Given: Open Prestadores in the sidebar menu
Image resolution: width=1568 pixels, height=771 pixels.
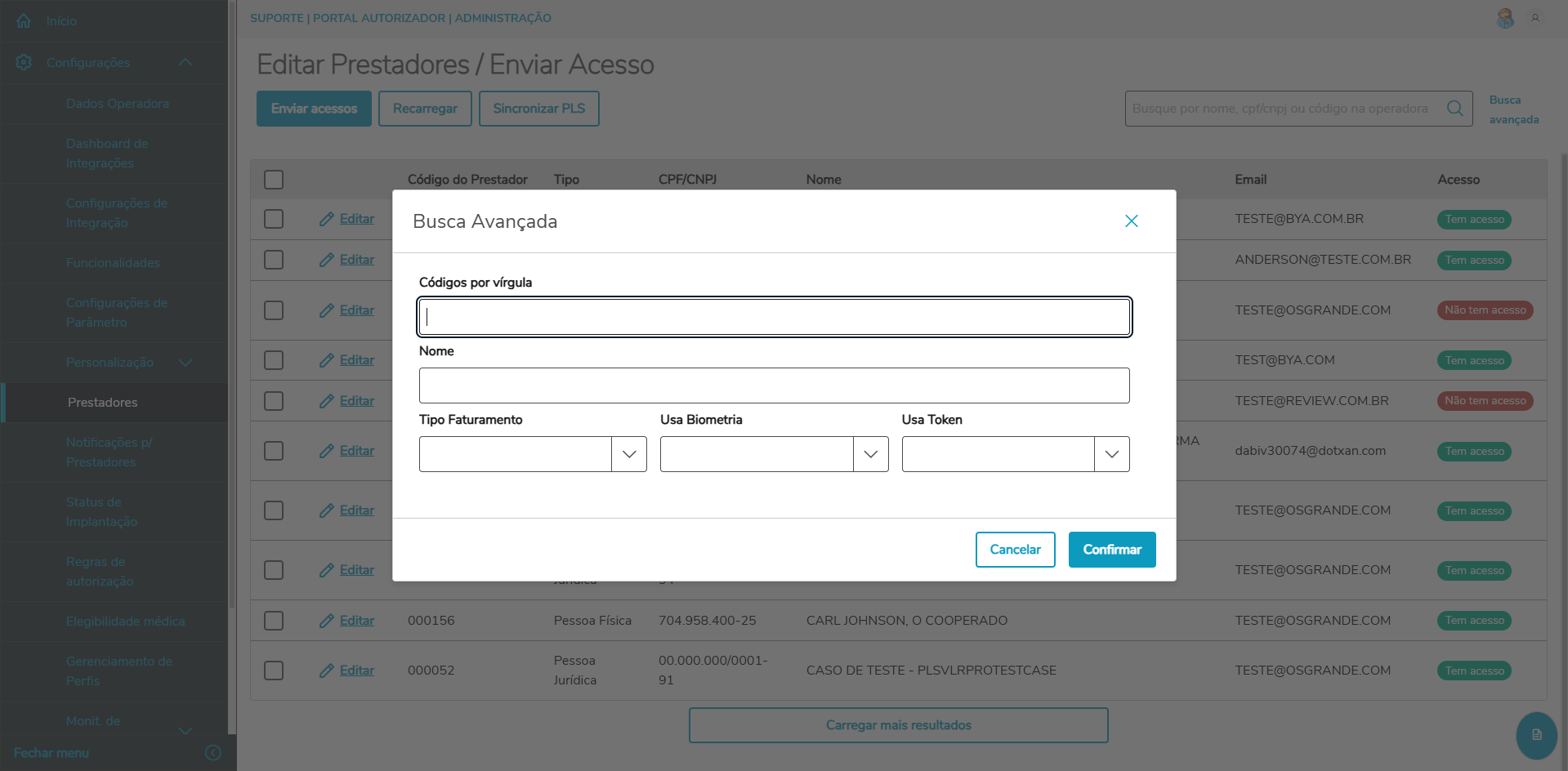Looking at the screenshot, I should click(103, 403).
